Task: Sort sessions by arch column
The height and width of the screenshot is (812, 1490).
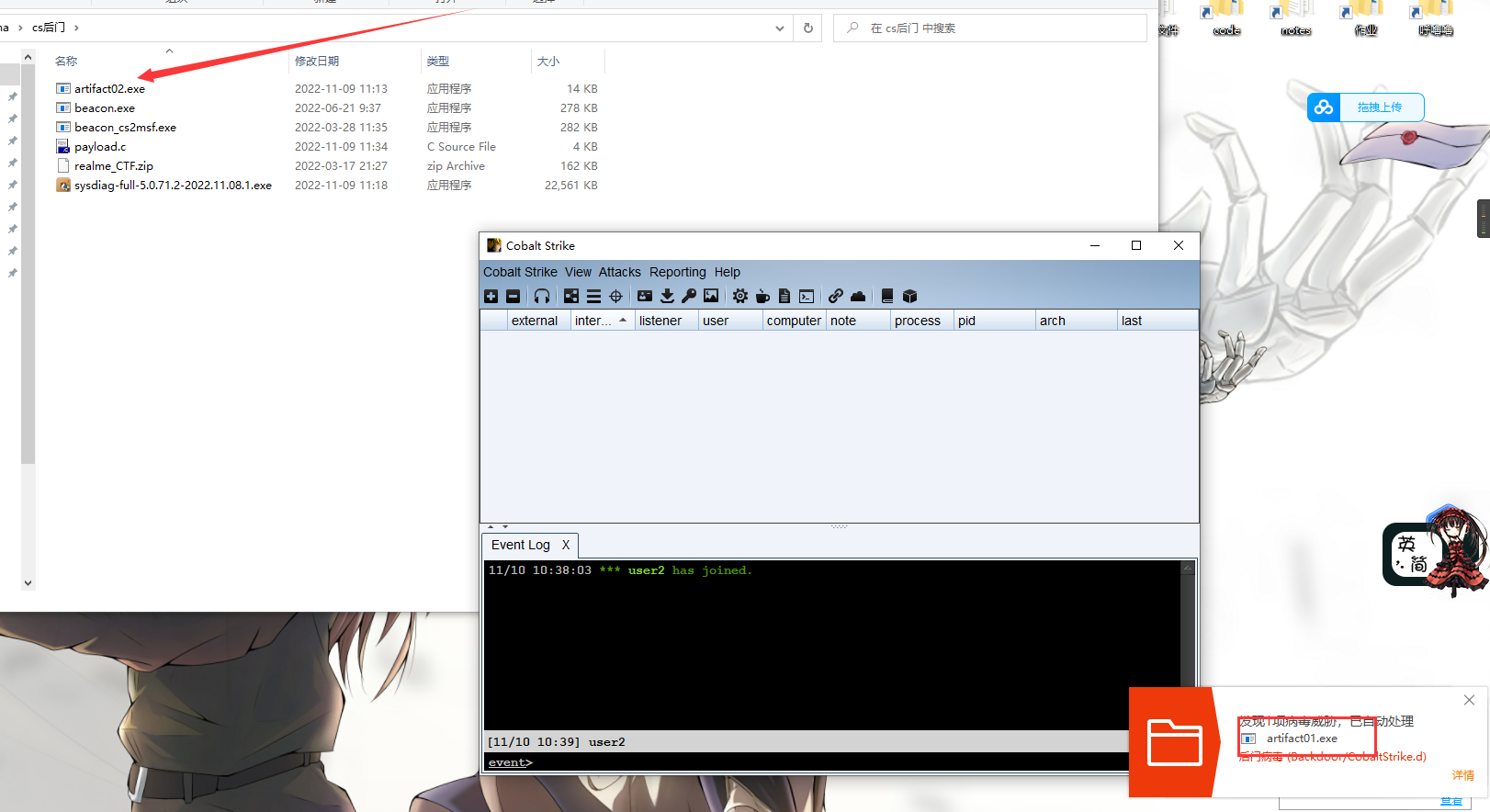Action: 1076,321
